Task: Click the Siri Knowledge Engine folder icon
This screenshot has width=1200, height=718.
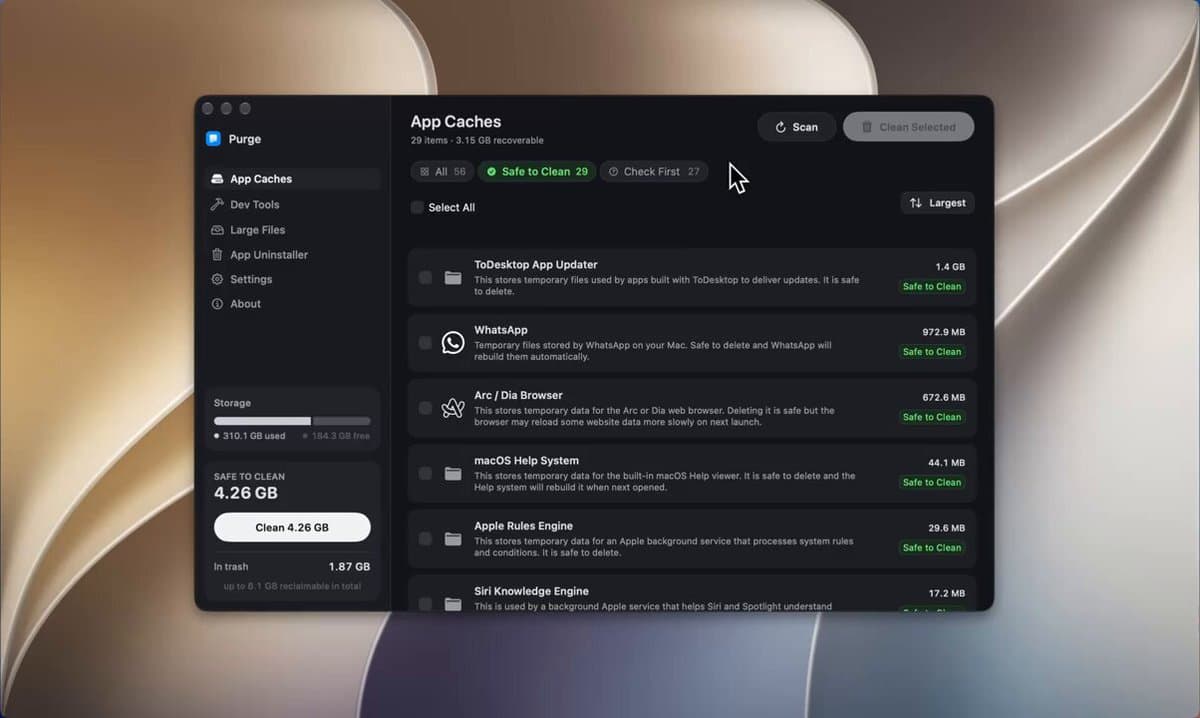Action: tap(453, 603)
